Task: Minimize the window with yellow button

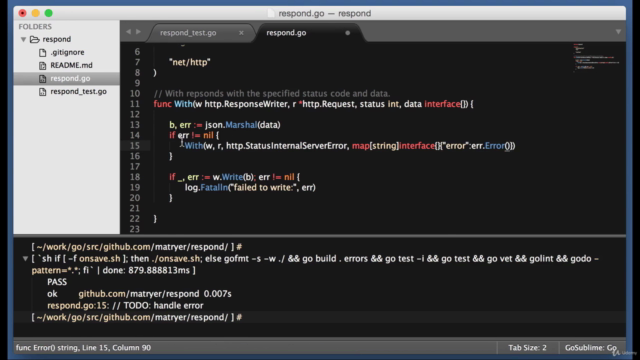Action: click(x=36, y=13)
